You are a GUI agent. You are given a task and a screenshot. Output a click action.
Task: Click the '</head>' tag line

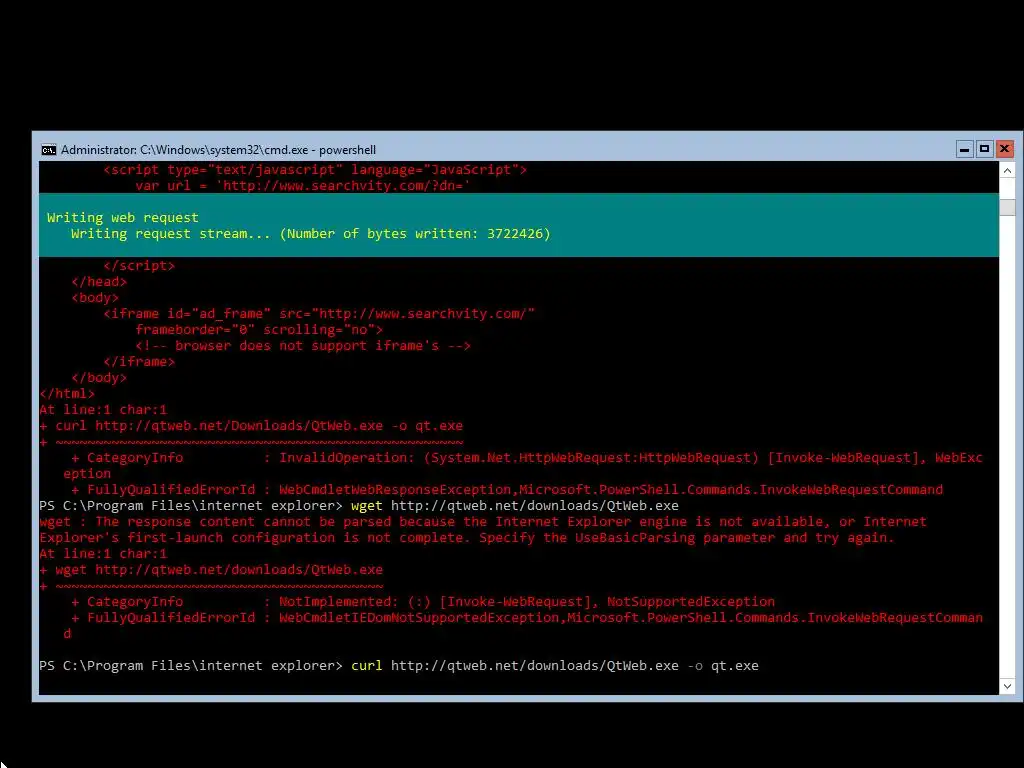click(x=99, y=281)
